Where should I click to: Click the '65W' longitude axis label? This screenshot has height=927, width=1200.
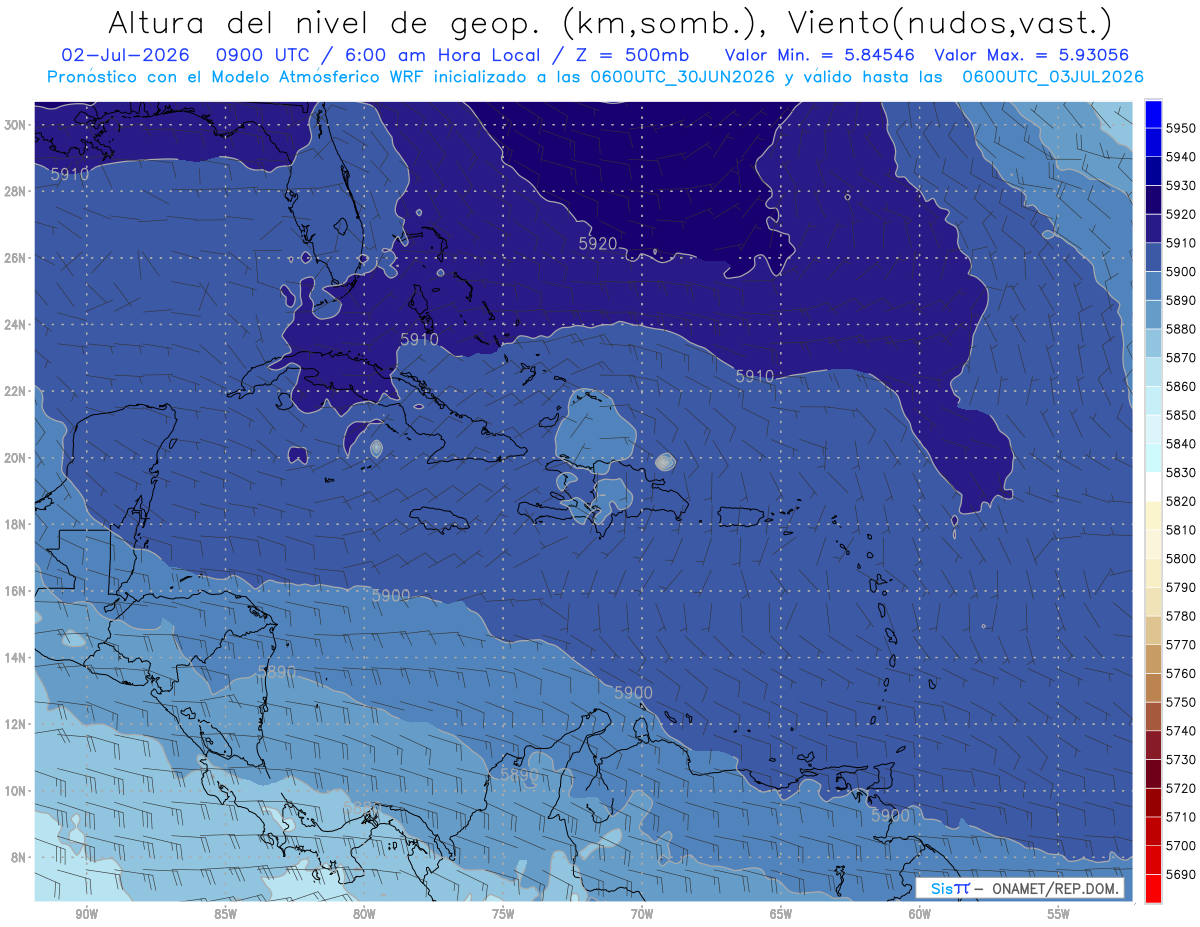(x=781, y=914)
